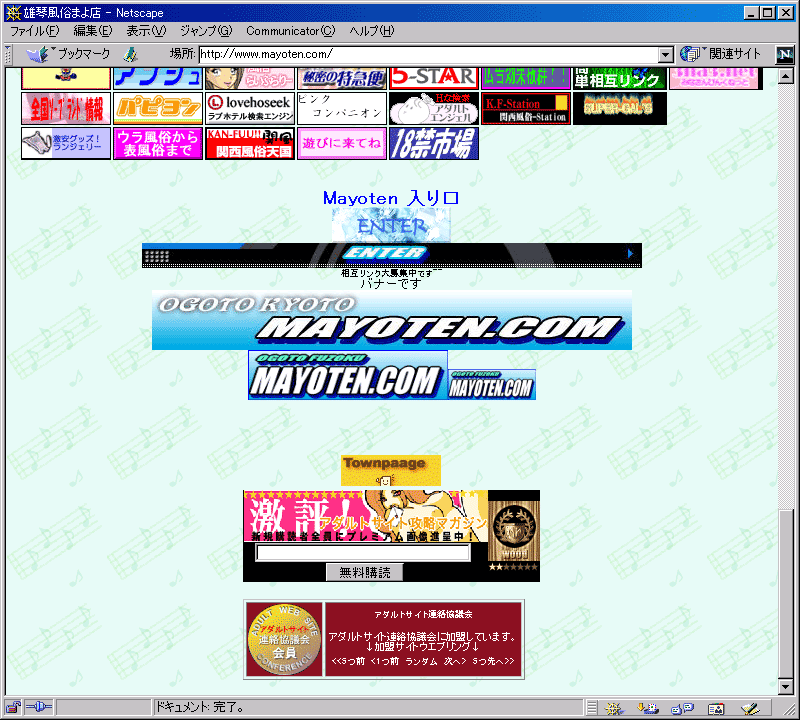Click the medium OGOTO FUZOKU MAYOTEN.COM banner
Screen dimensions: 800x720
(x=348, y=375)
